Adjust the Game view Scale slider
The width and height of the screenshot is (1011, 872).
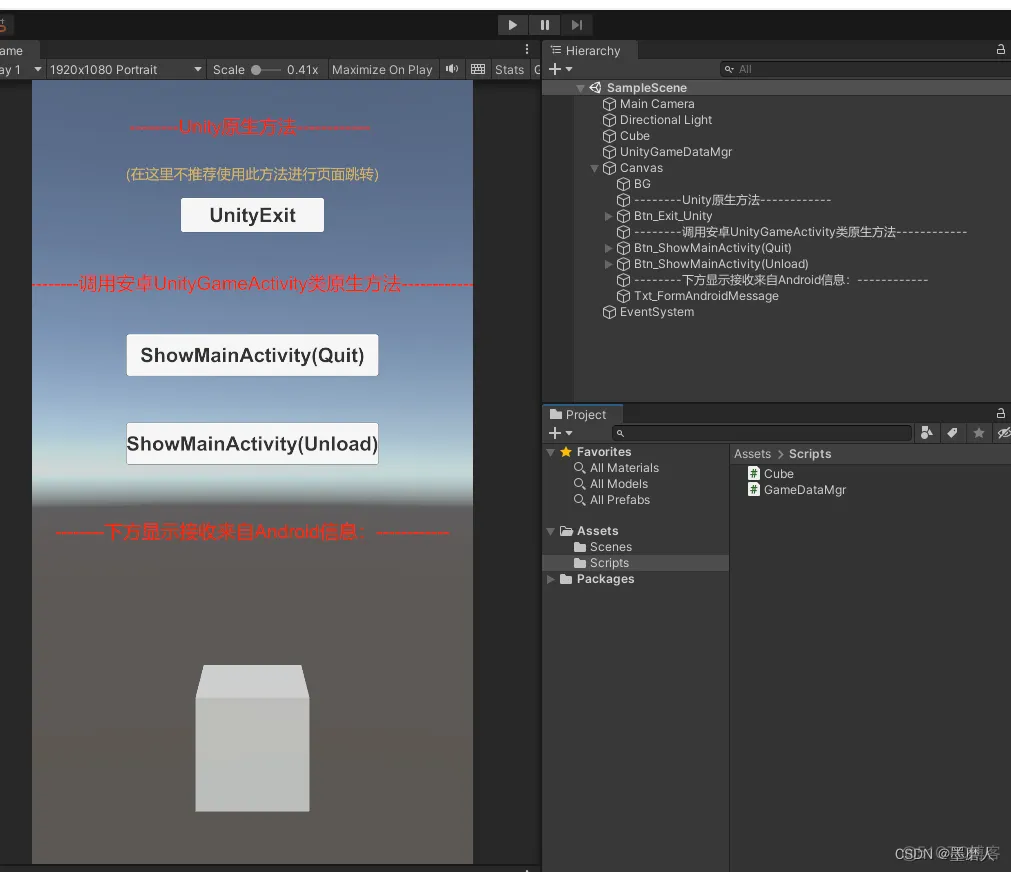coord(266,70)
